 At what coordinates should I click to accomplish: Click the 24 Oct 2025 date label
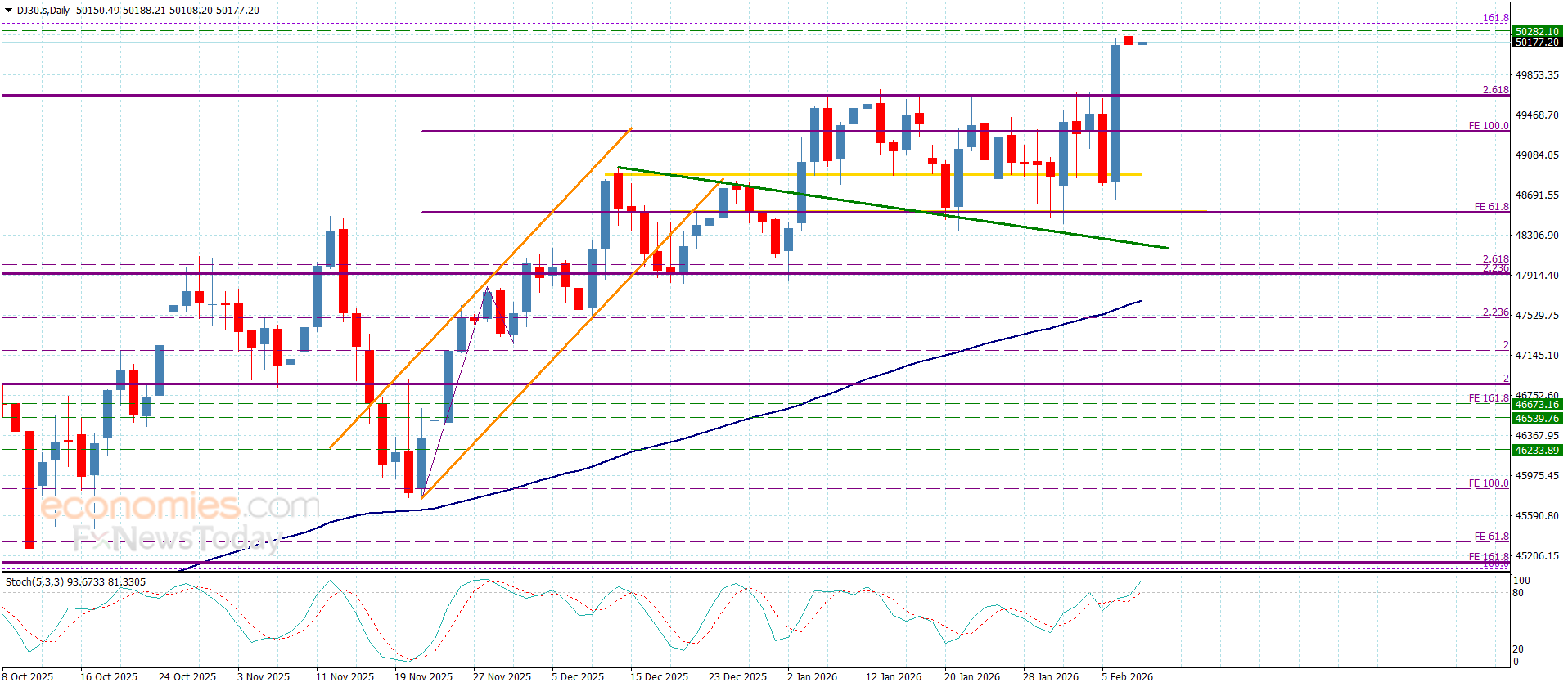[187, 677]
